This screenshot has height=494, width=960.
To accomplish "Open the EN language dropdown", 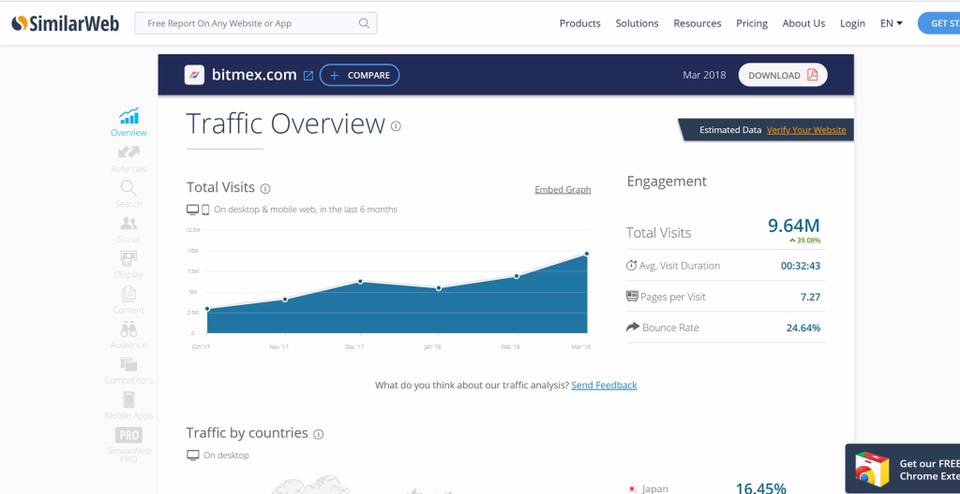I will click(891, 23).
